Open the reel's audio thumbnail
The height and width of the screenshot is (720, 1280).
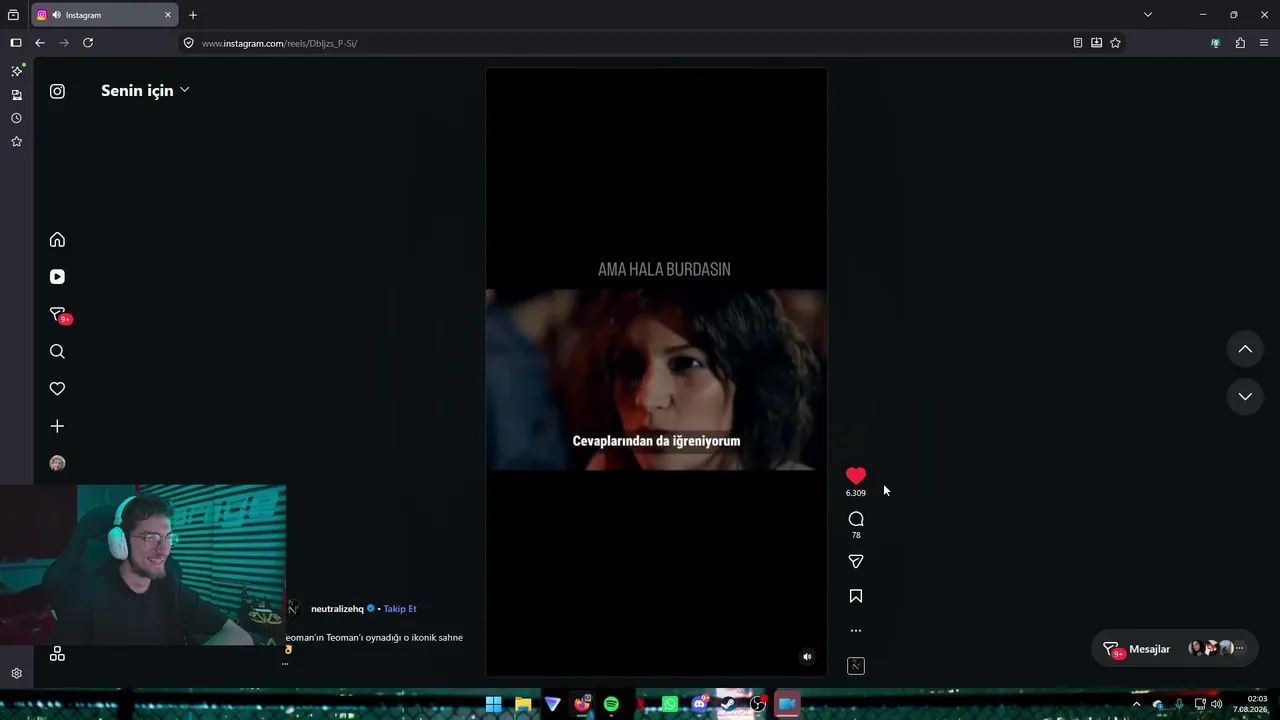(856, 666)
